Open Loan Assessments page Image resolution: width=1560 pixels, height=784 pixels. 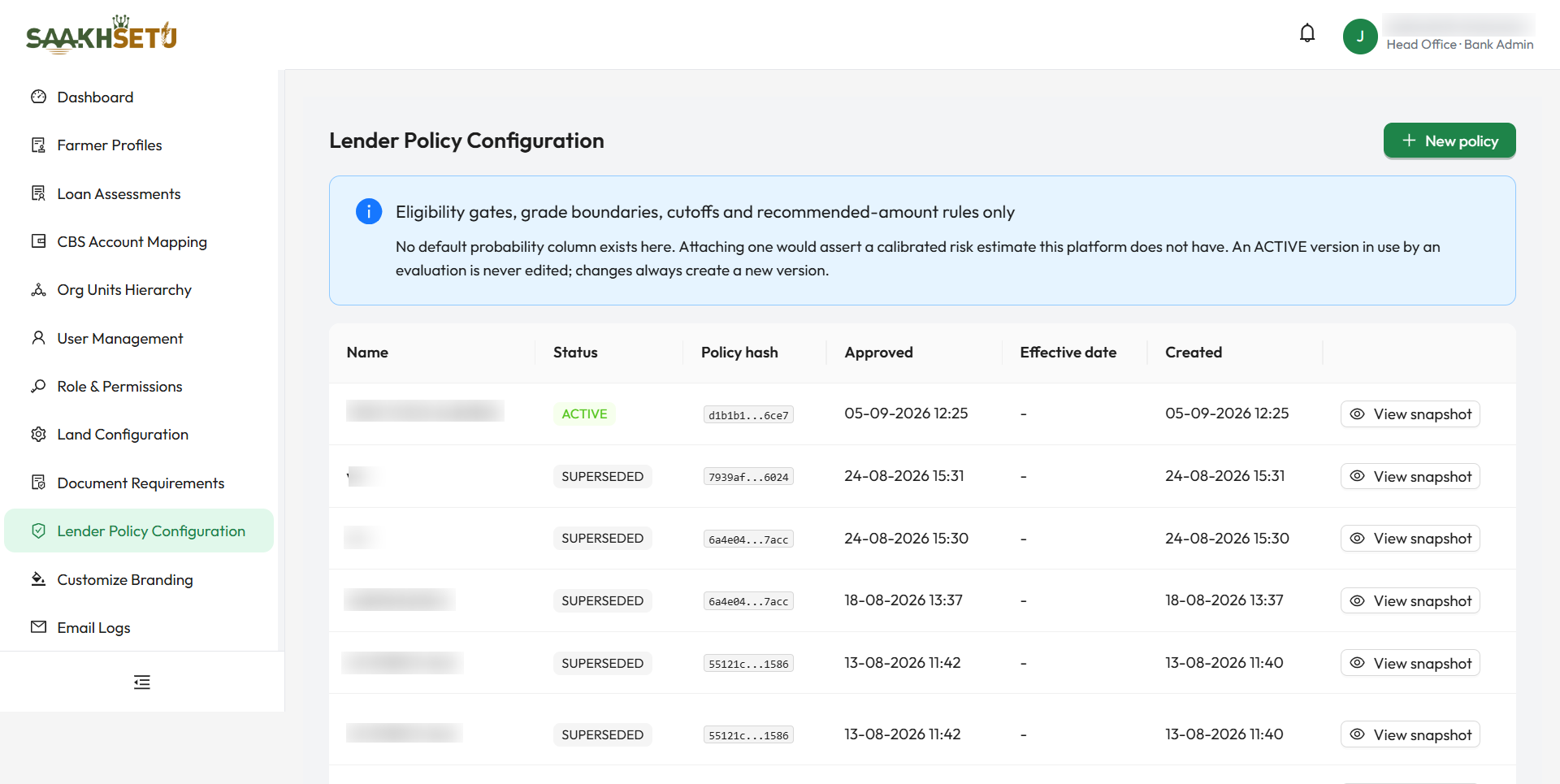139,193
